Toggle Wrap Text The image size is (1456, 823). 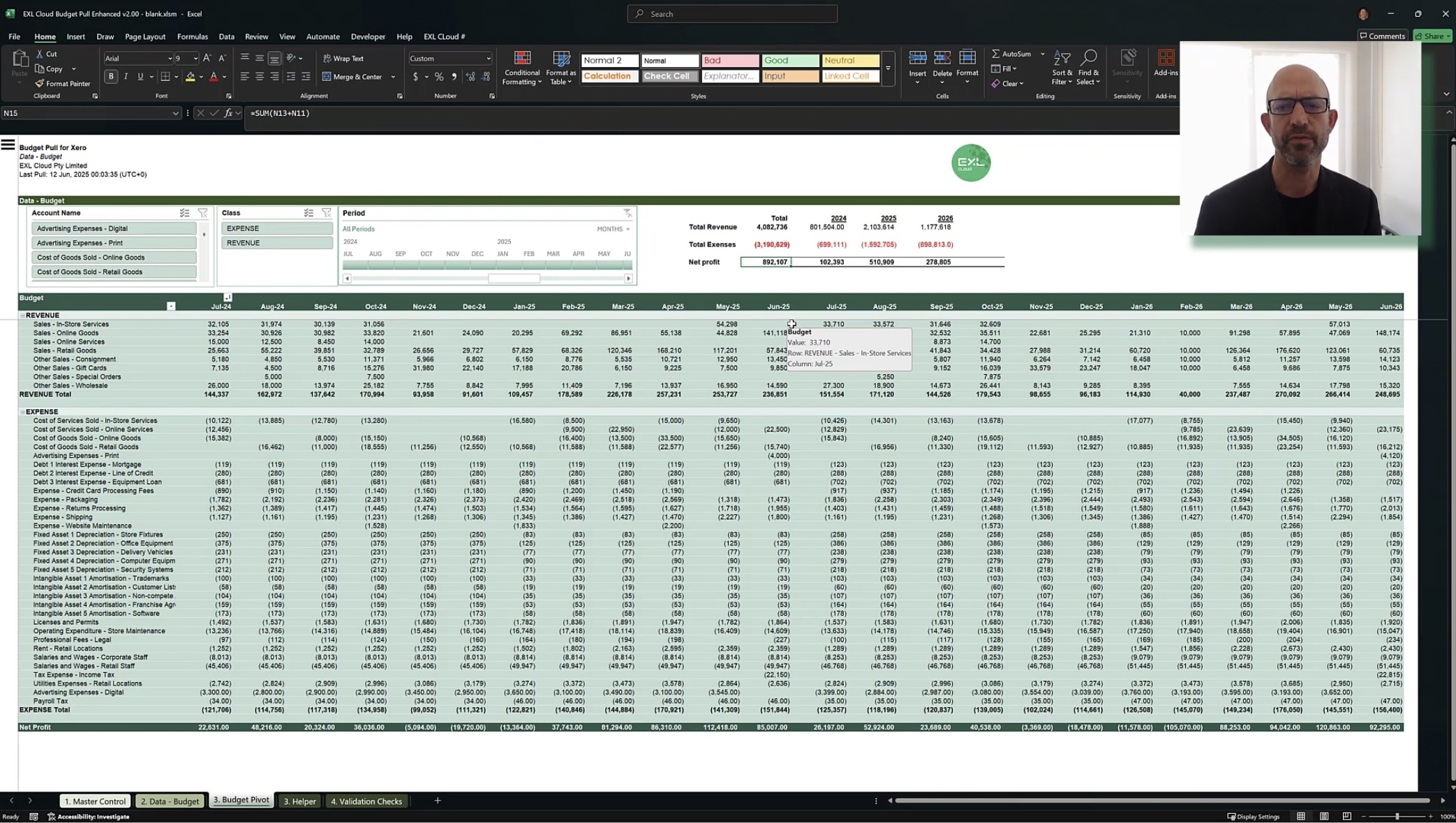tap(343, 59)
